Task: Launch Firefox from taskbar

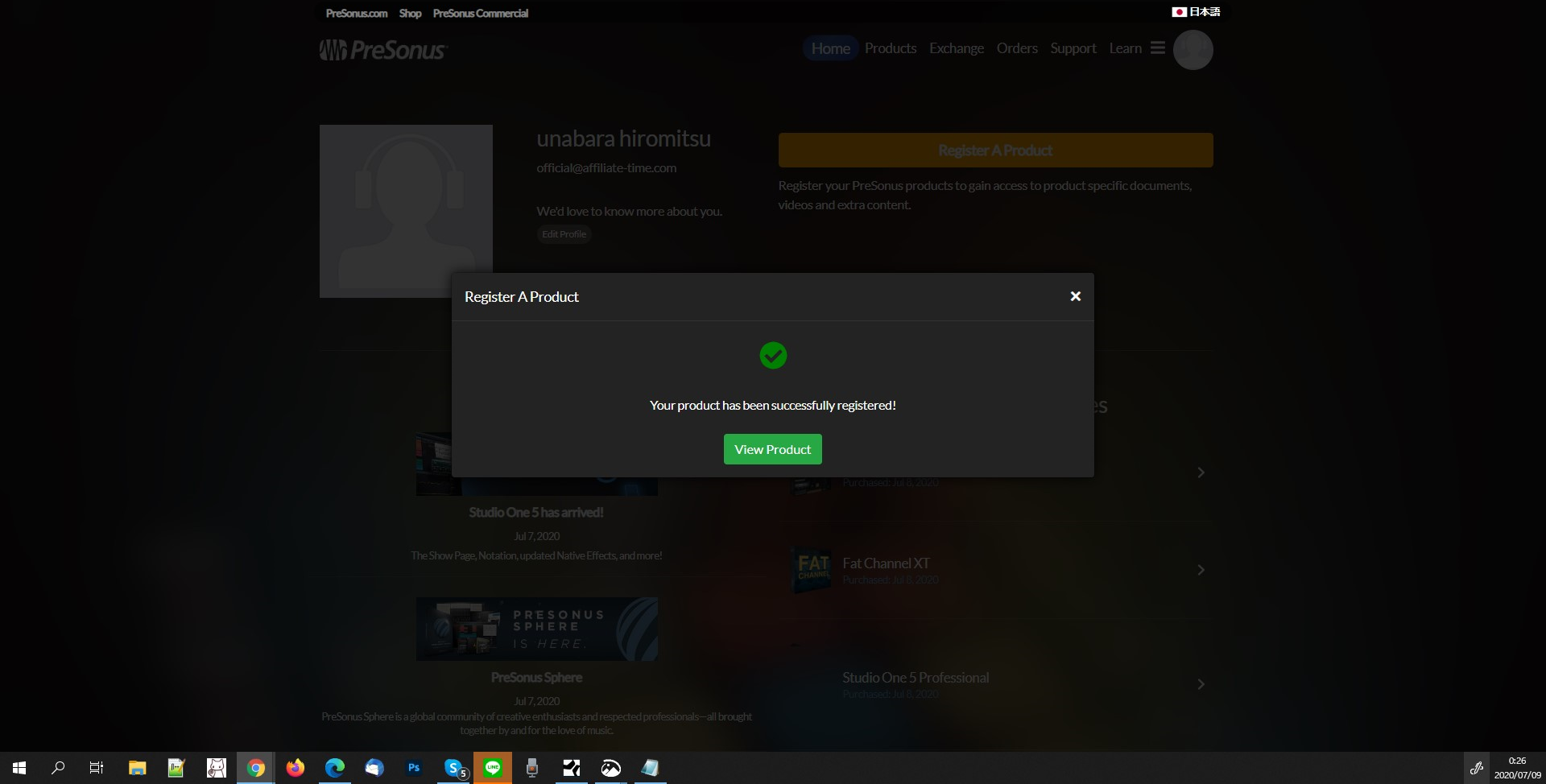Action: point(296,768)
